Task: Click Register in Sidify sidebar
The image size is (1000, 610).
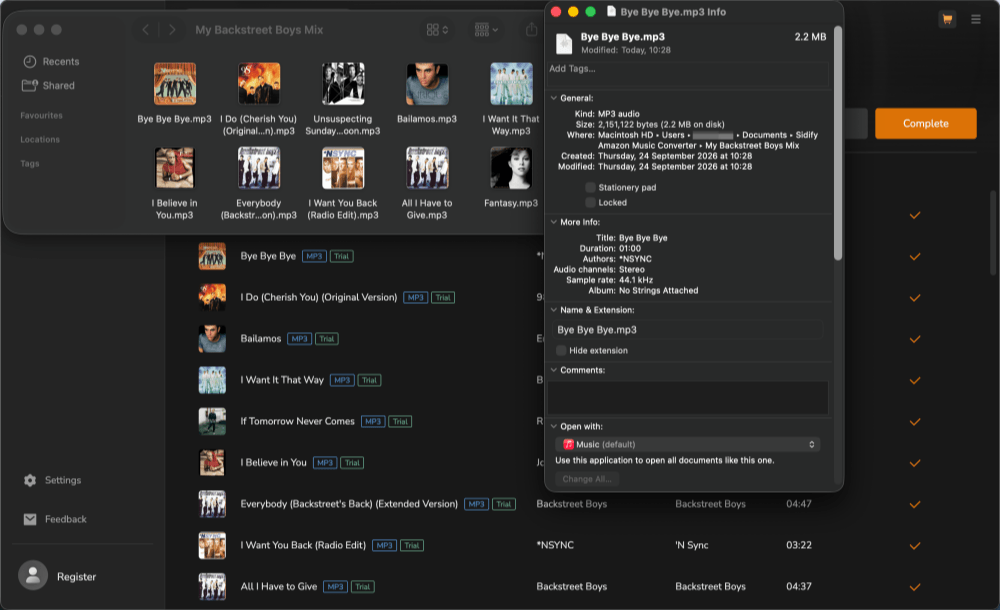Action: (77, 576)
